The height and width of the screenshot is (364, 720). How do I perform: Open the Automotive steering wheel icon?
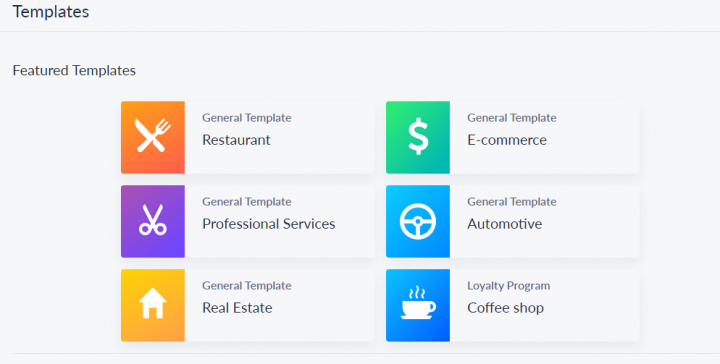point(418,221)
